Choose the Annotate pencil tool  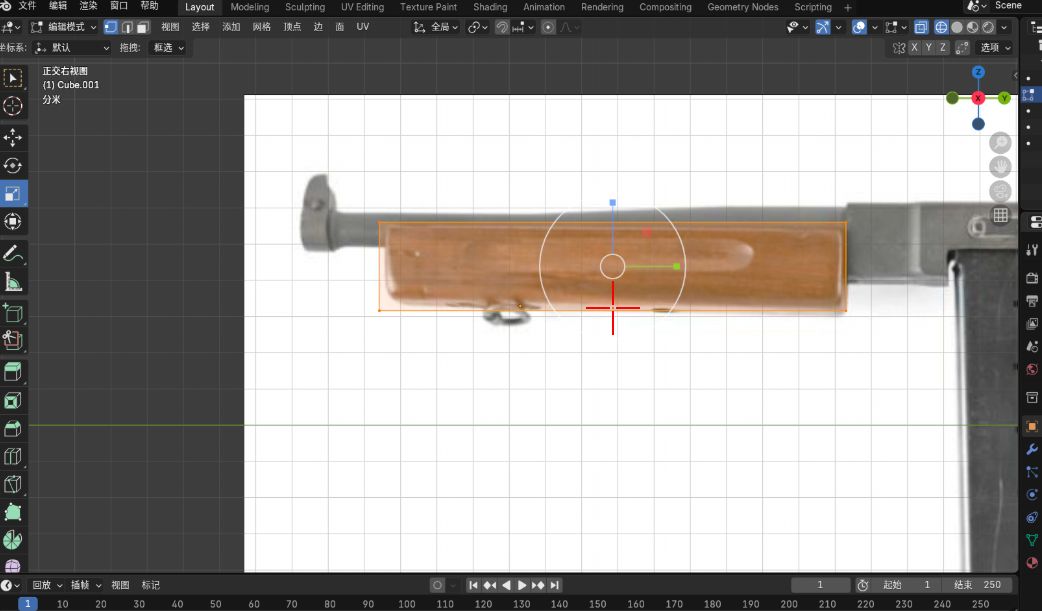click(14, 254)
